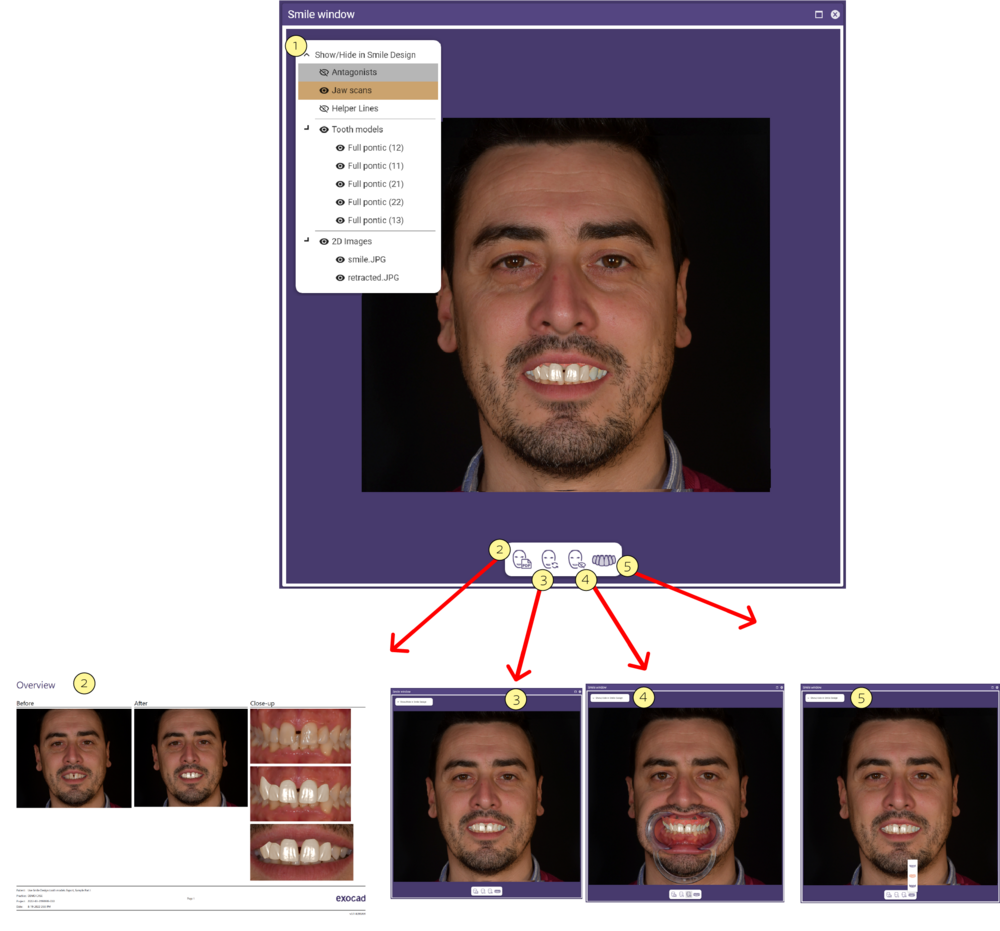Hide Full pontic (22) eye toggle
The height and width of the screenshot is (931, 1000).
(x=340, y=202)
